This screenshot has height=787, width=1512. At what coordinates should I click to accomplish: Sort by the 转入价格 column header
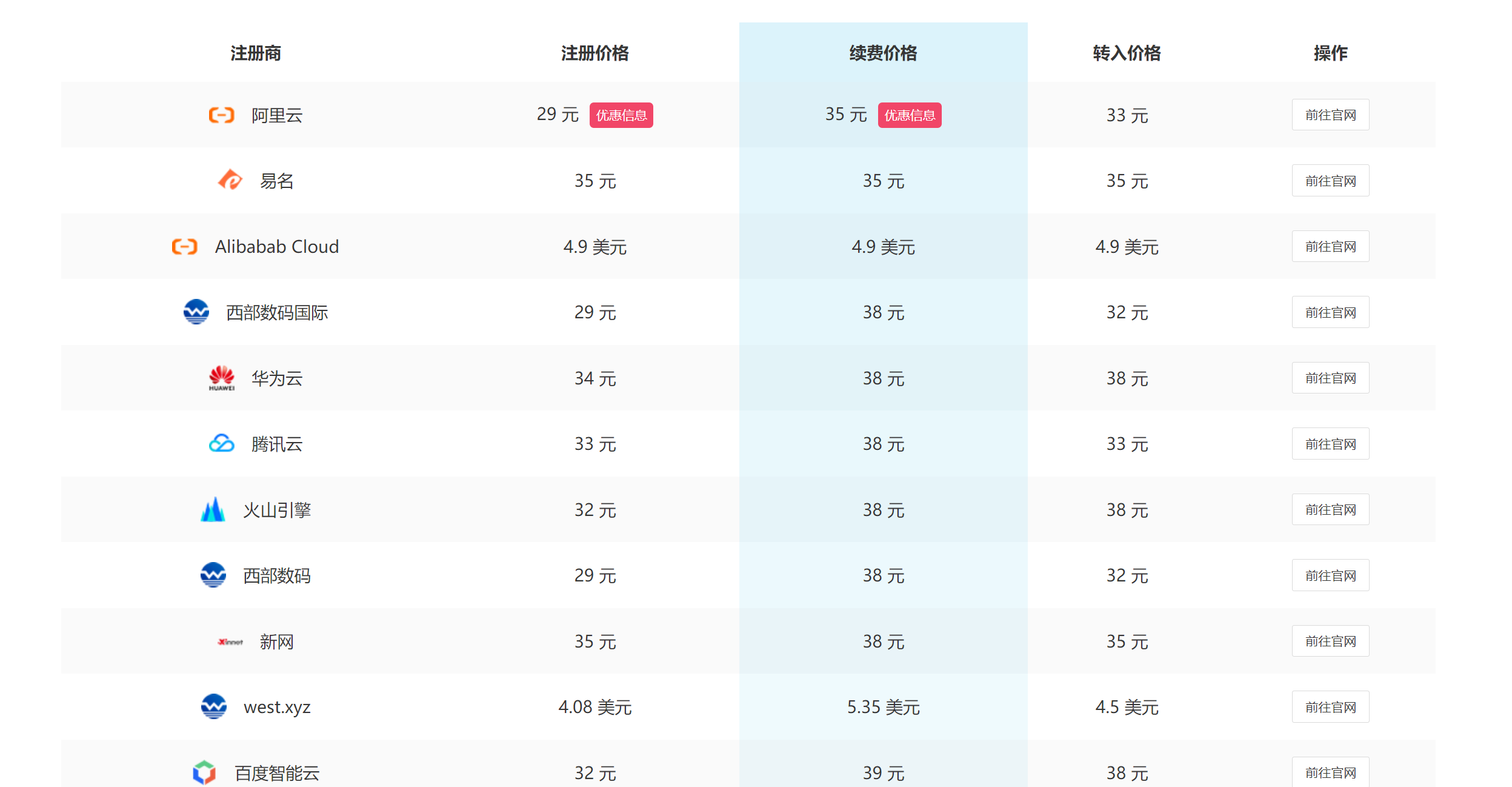point(1127,53)
